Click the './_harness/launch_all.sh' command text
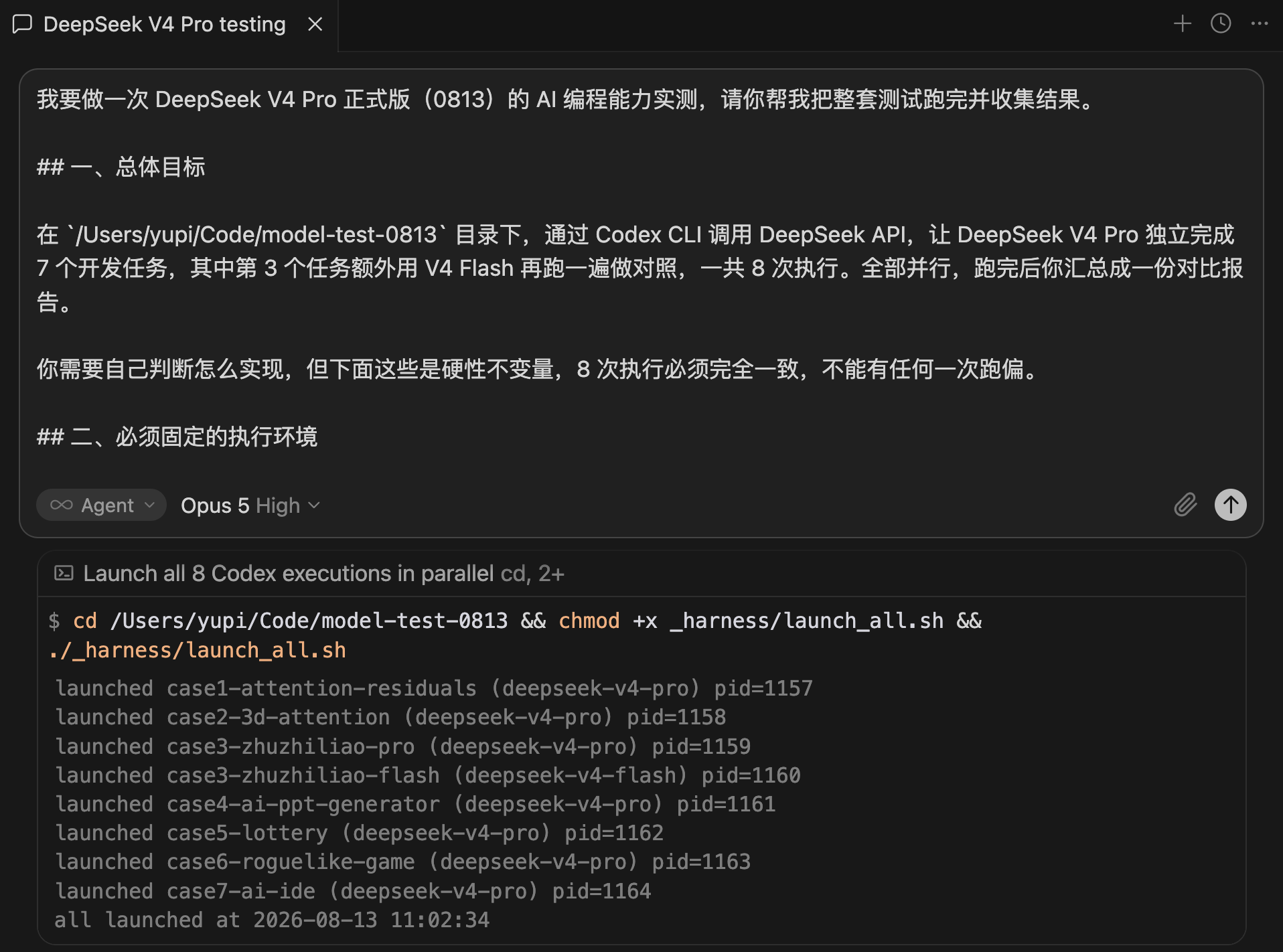1283x952 pixels. 198,650
